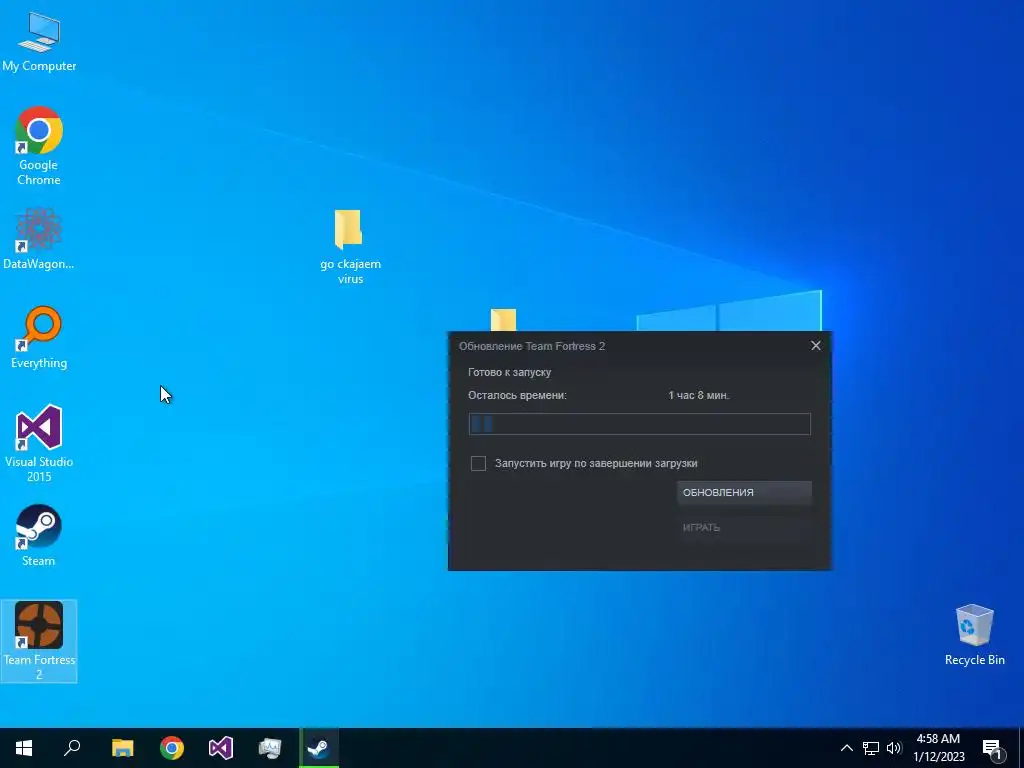Enable 'Запустить игру по завершении загрузки' checkbox
This screenshot has width=1024, height=768.
click(x=478, y=464)
